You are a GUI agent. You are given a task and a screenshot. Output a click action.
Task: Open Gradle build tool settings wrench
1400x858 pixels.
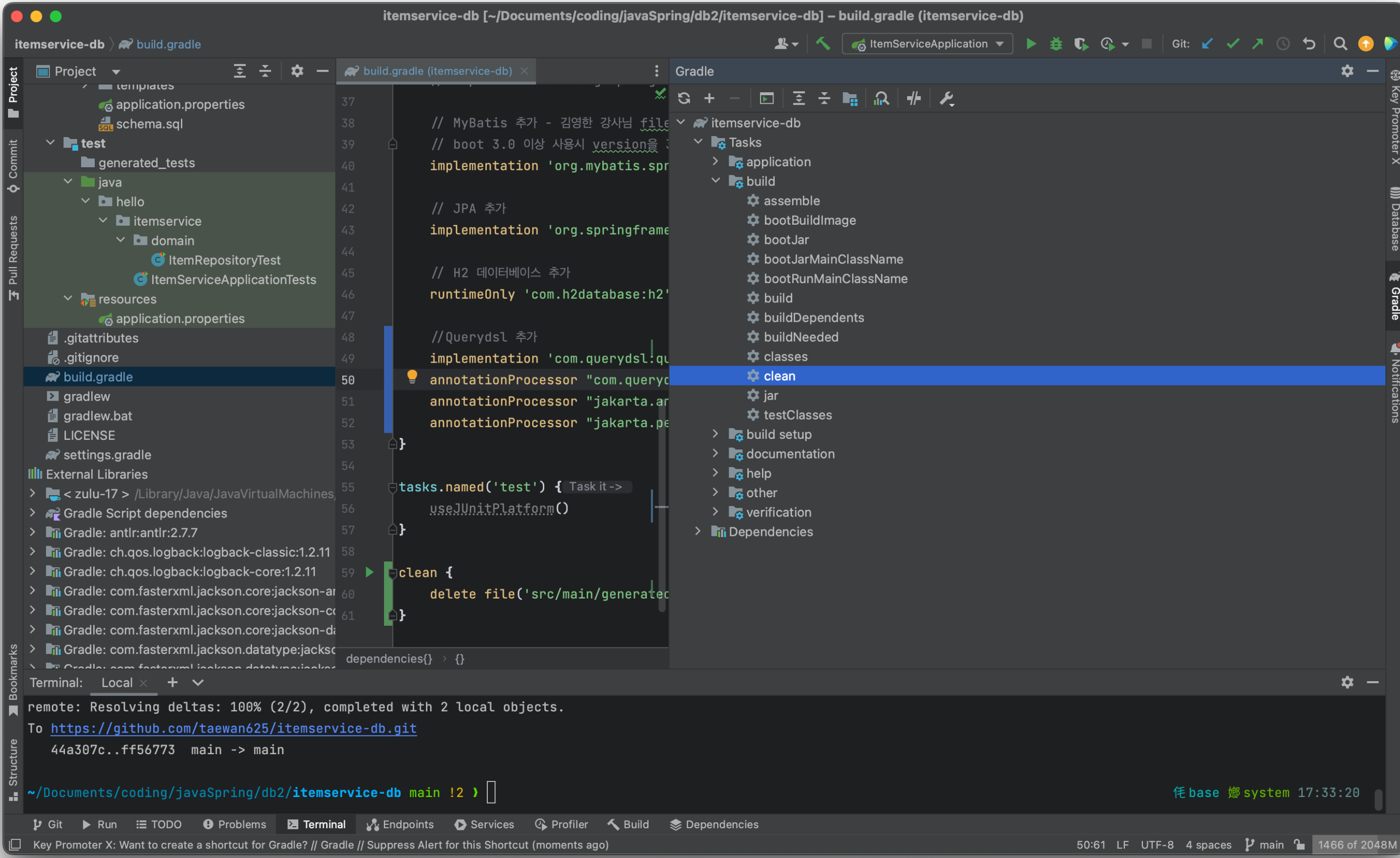[x=946, y=99]
